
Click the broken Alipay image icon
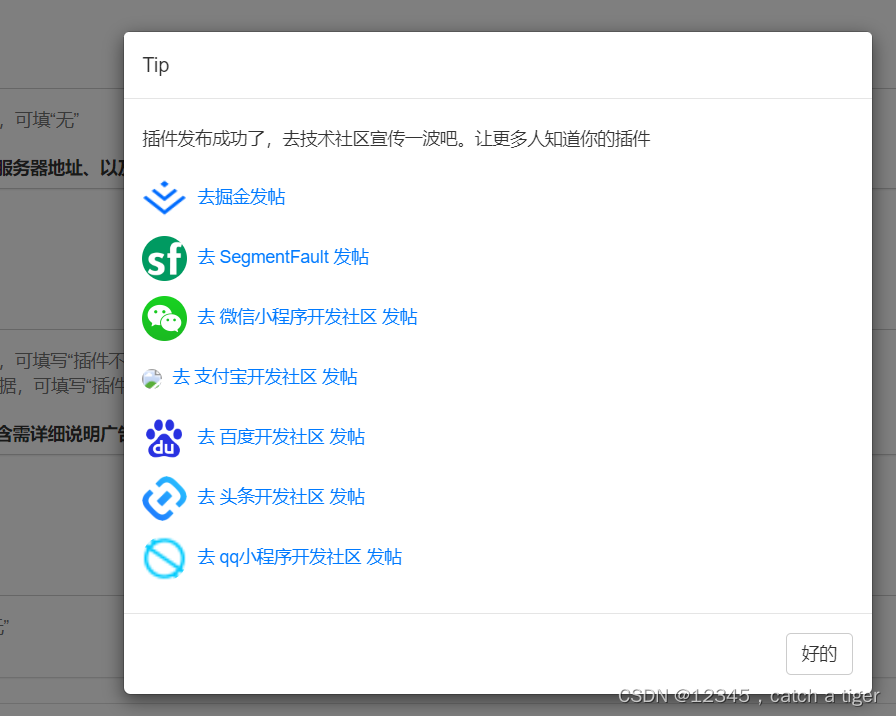[152, 378]
